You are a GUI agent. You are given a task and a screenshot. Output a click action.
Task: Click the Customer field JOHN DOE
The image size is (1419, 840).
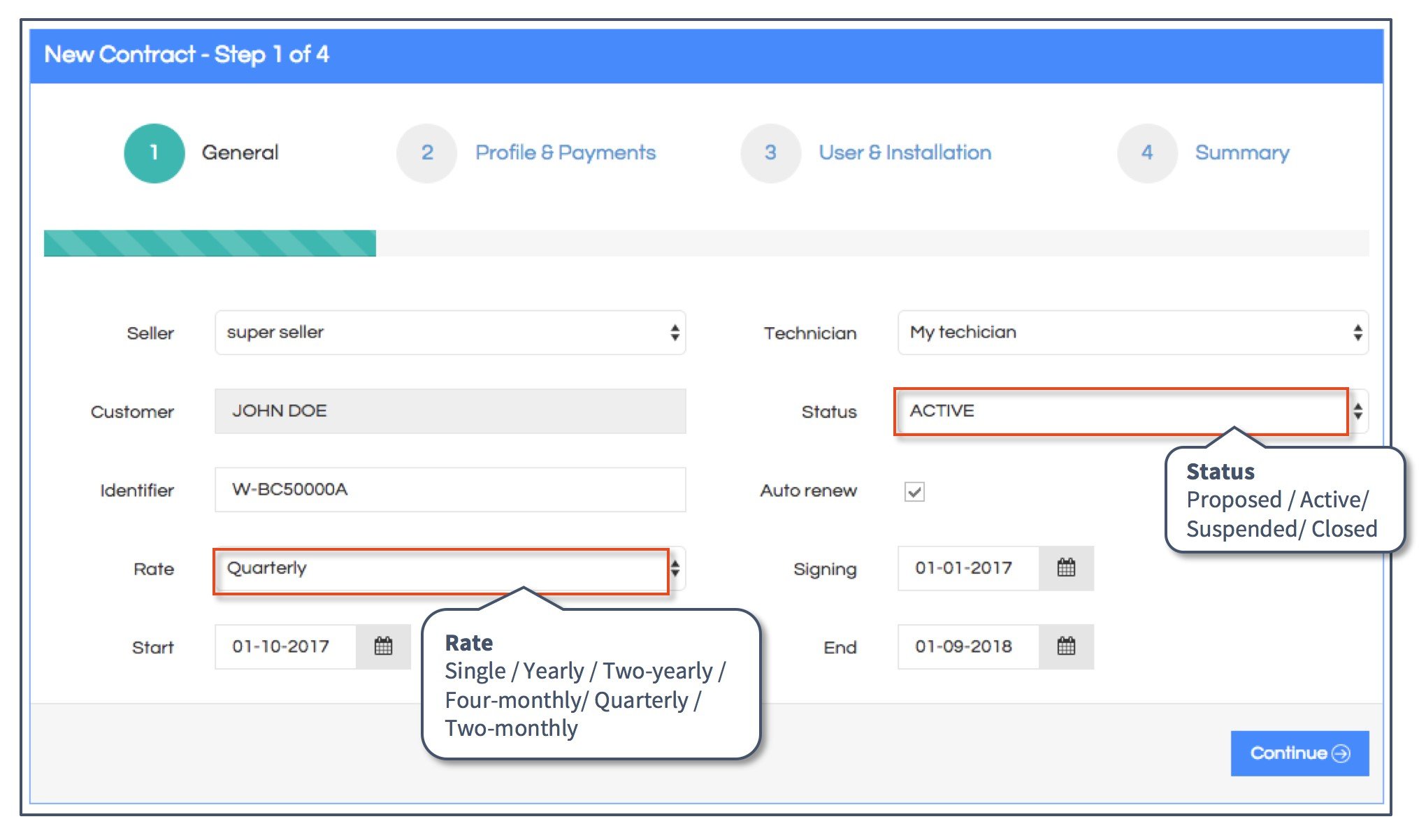click(x=450, y=412)
